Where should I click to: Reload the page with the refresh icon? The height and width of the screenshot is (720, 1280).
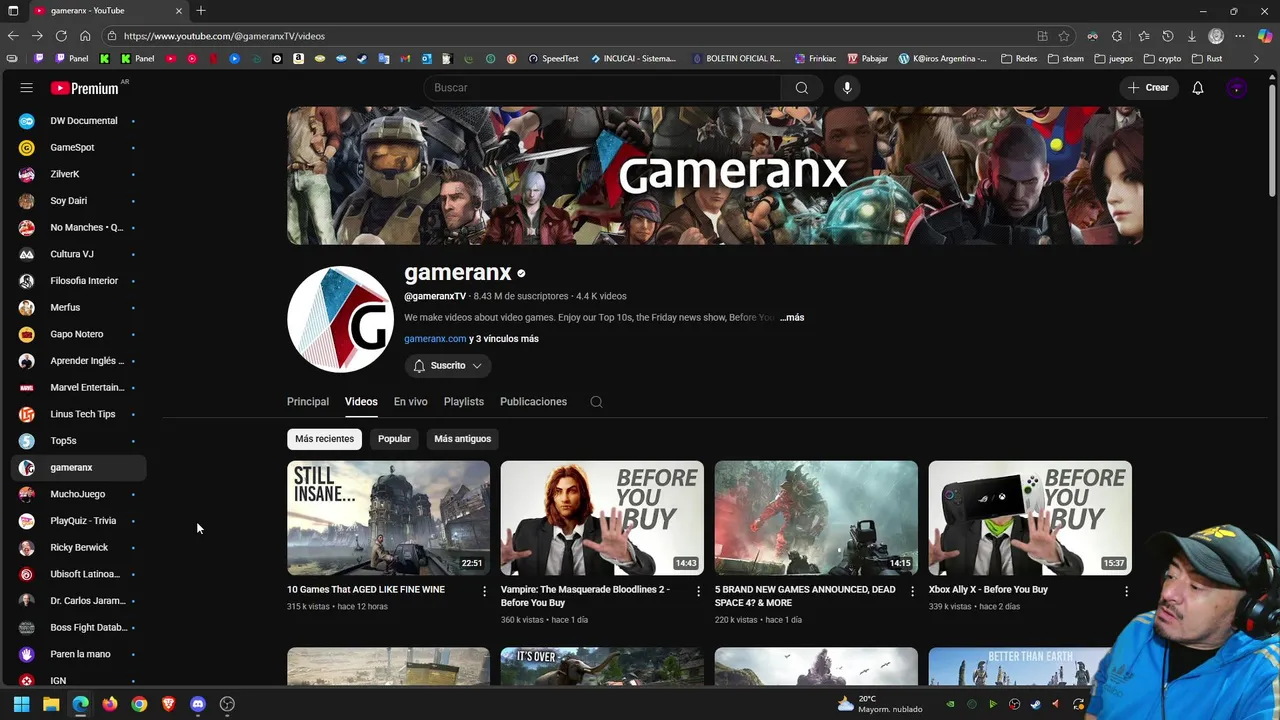tap(61, 36)
